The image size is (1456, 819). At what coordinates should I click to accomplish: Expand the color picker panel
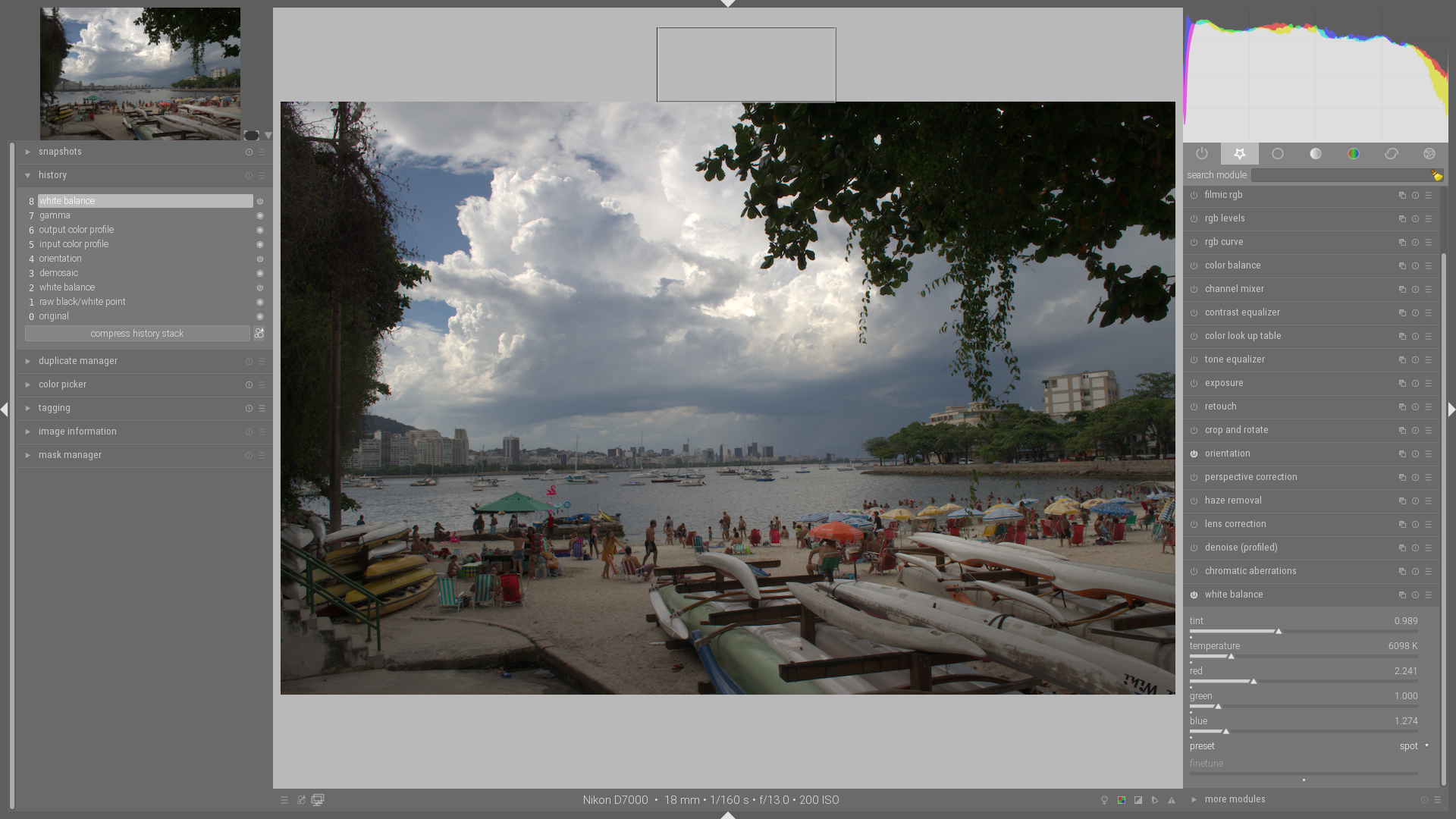tap(28, 384)
